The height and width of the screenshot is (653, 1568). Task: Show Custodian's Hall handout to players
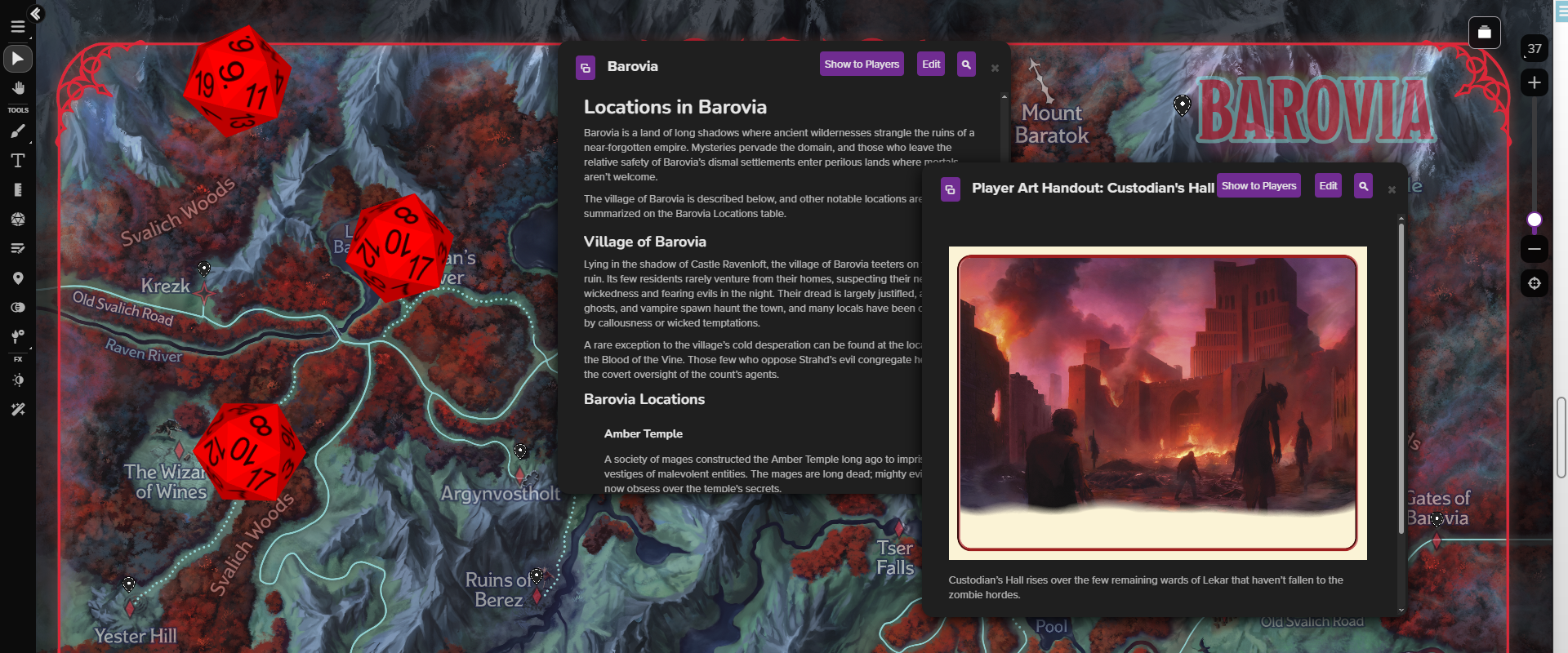(1258, 186)
